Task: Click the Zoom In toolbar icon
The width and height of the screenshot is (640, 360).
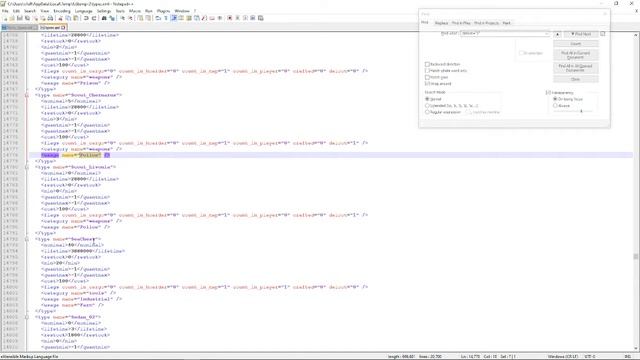Action: point(122,18)
